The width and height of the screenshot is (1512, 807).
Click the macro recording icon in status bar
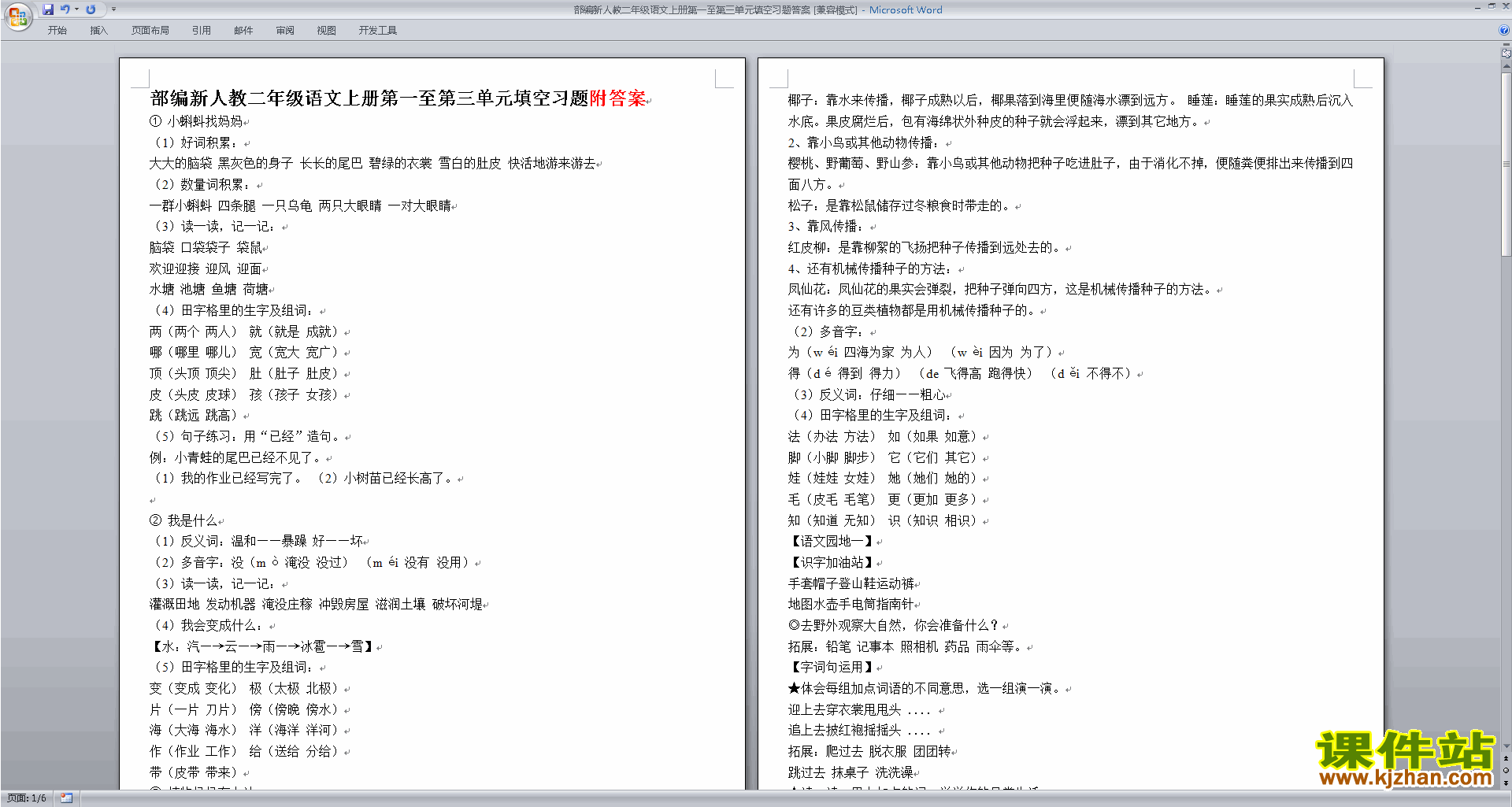tap(66, 798)
